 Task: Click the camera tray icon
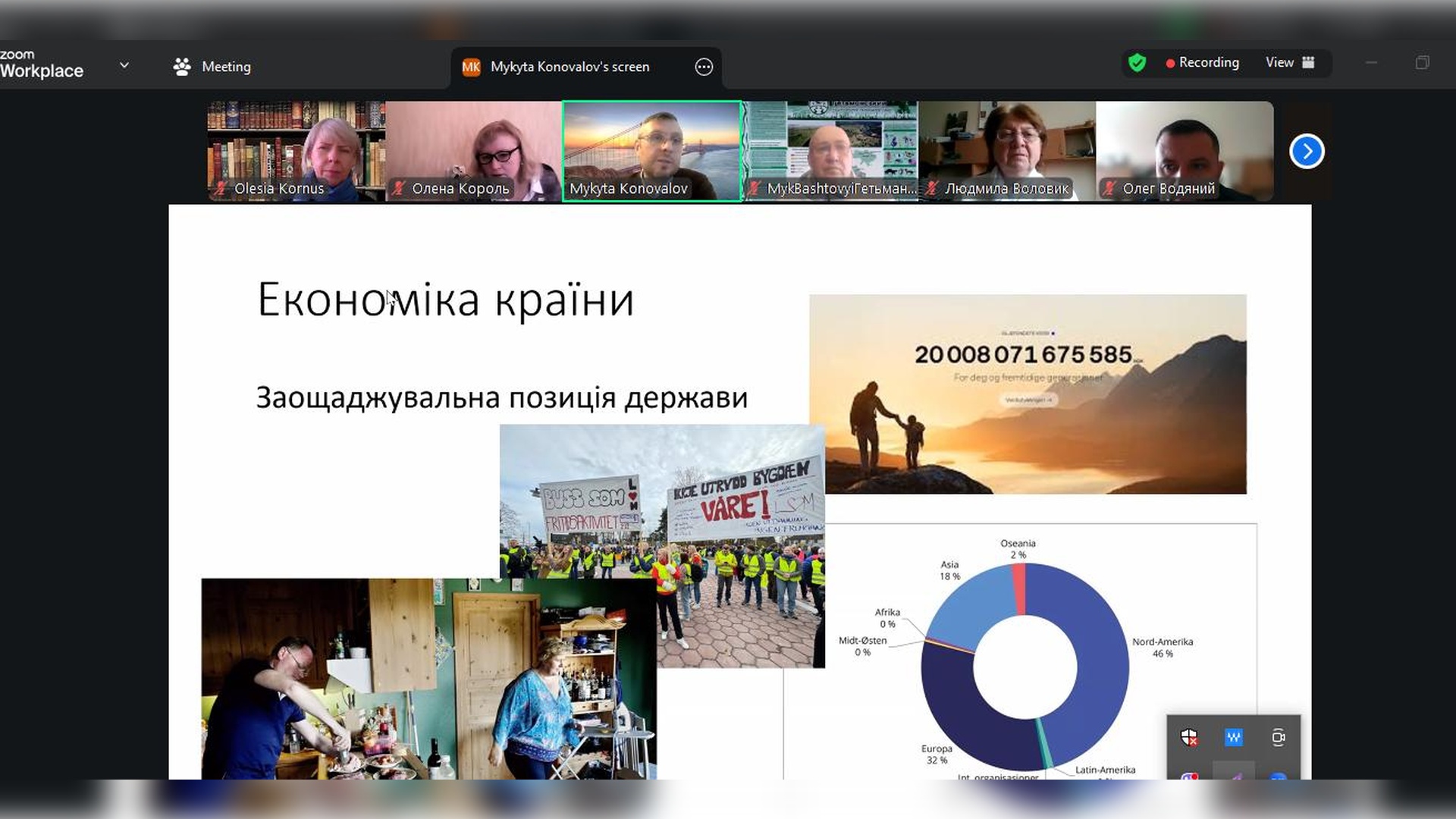pos(1278,737)
